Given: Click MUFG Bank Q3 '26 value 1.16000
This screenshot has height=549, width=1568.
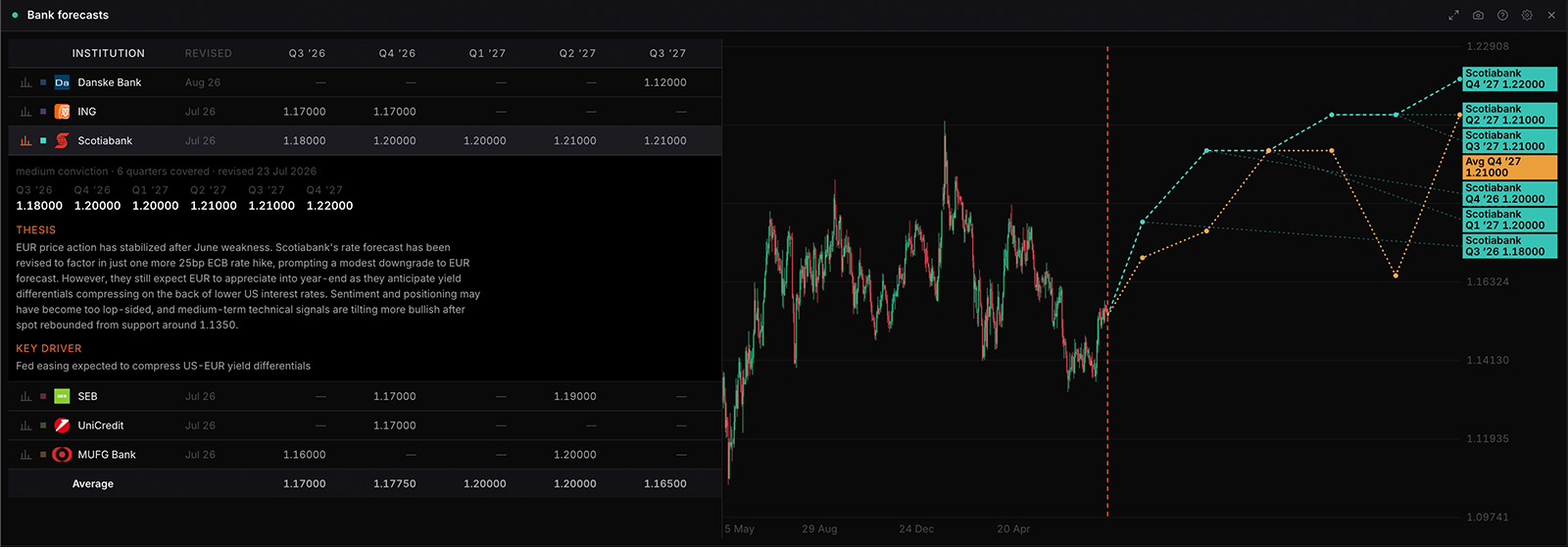Looking at the screenshot, I should point(305,455).
